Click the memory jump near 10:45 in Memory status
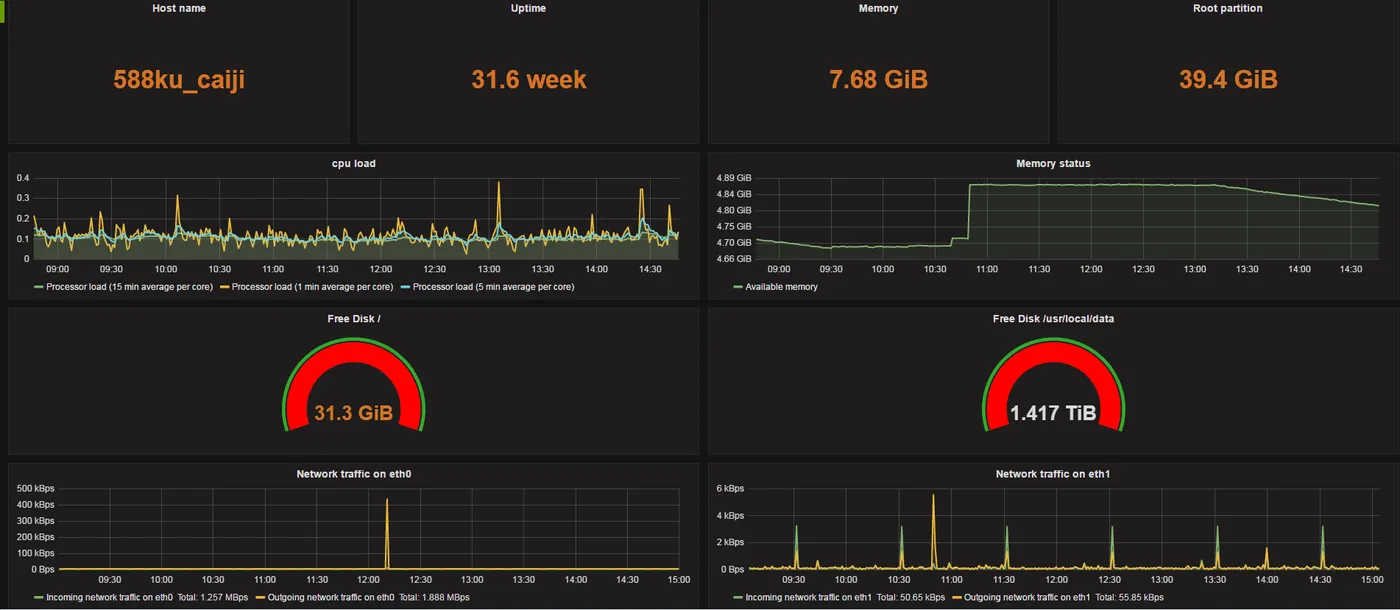 coord(969,212)
